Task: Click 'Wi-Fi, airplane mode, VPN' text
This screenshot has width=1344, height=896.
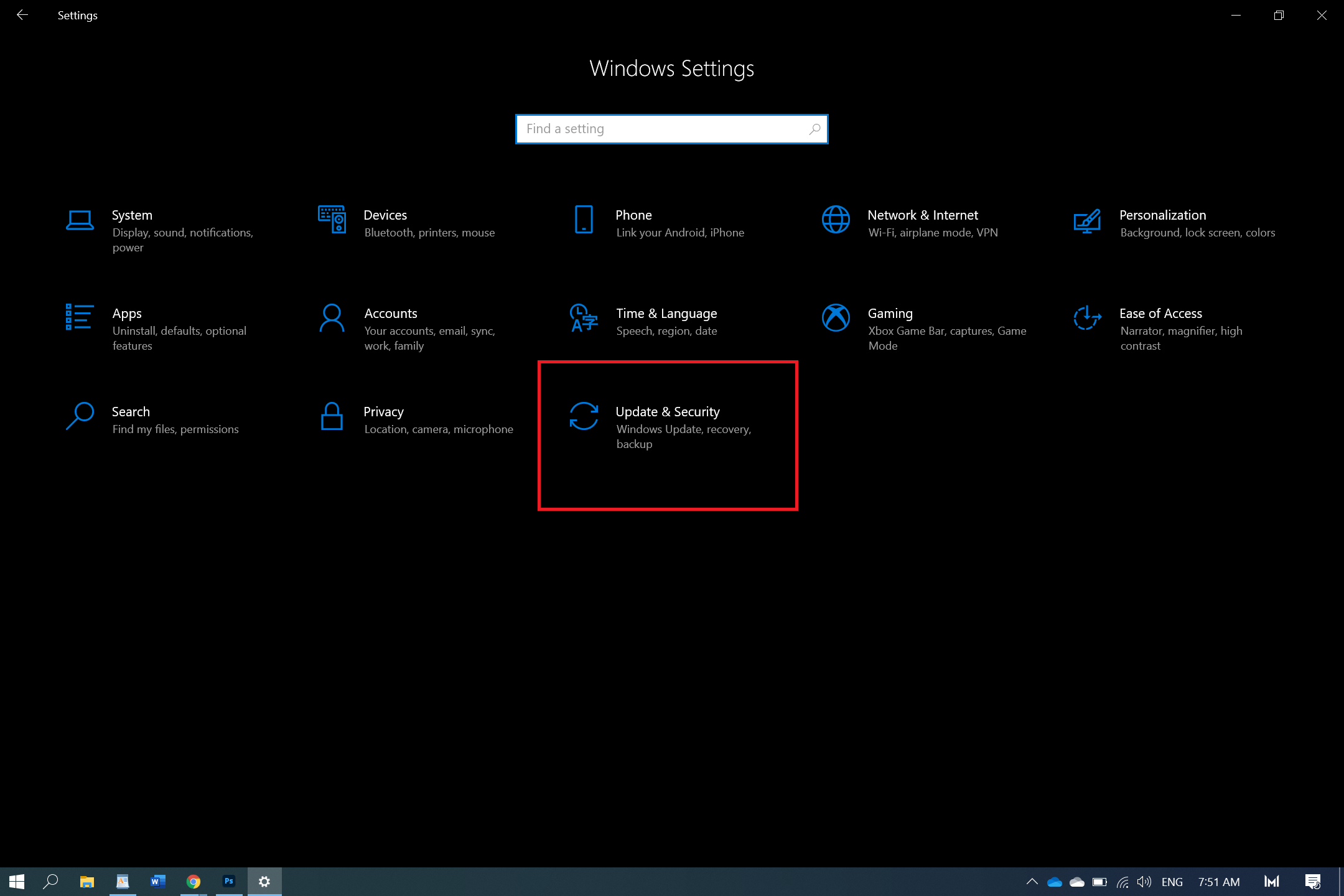Action: pyautogui.click(x=933, y=233)
